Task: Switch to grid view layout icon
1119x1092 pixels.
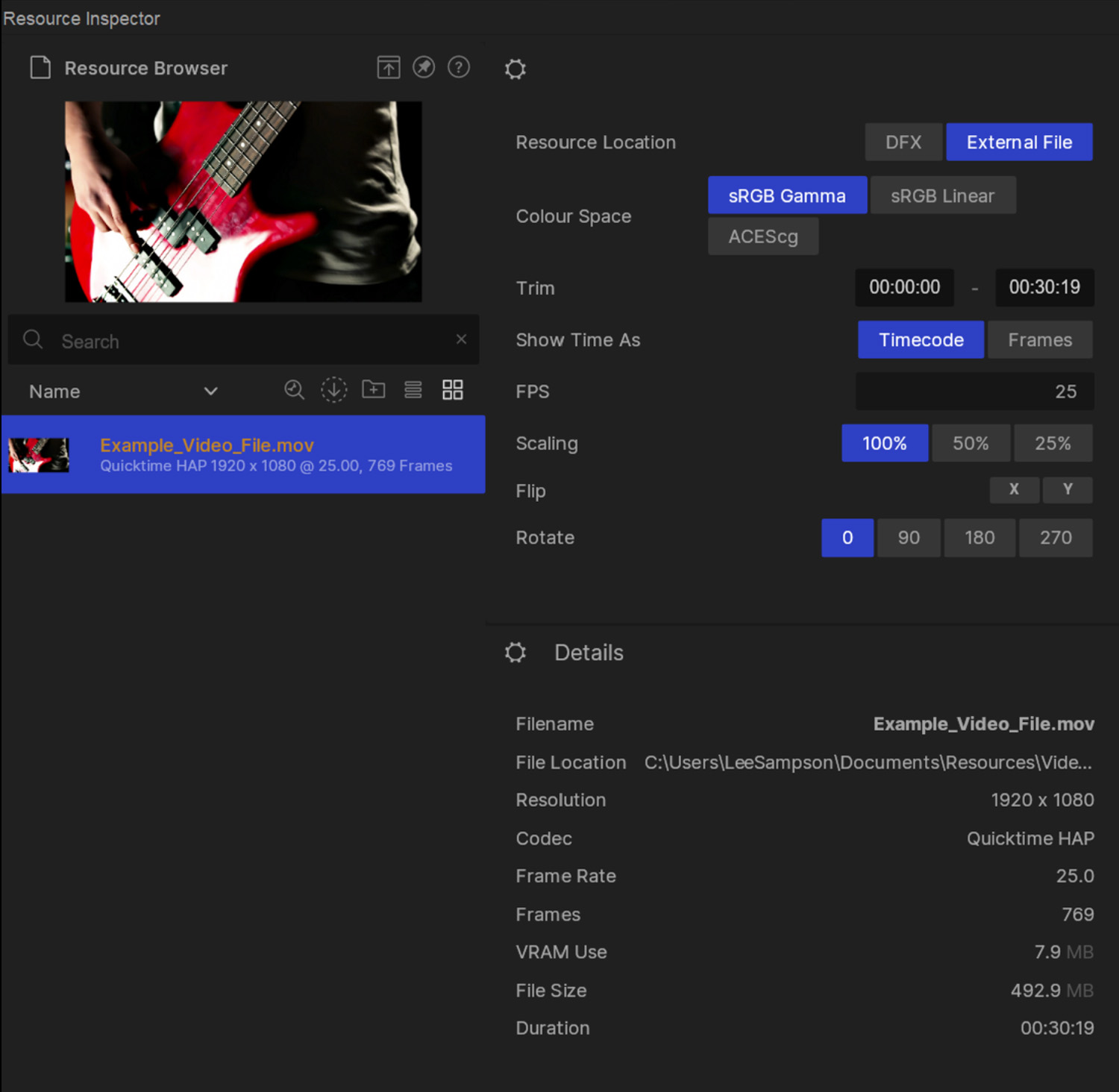Action: (x=453, y=390)
